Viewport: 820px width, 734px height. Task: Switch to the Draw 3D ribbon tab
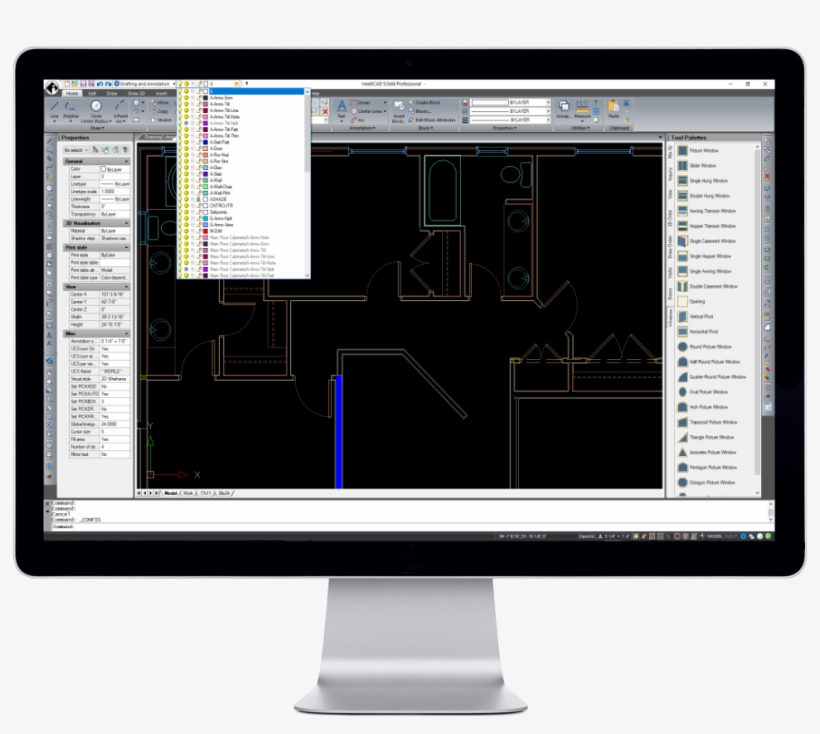point(135,92)
